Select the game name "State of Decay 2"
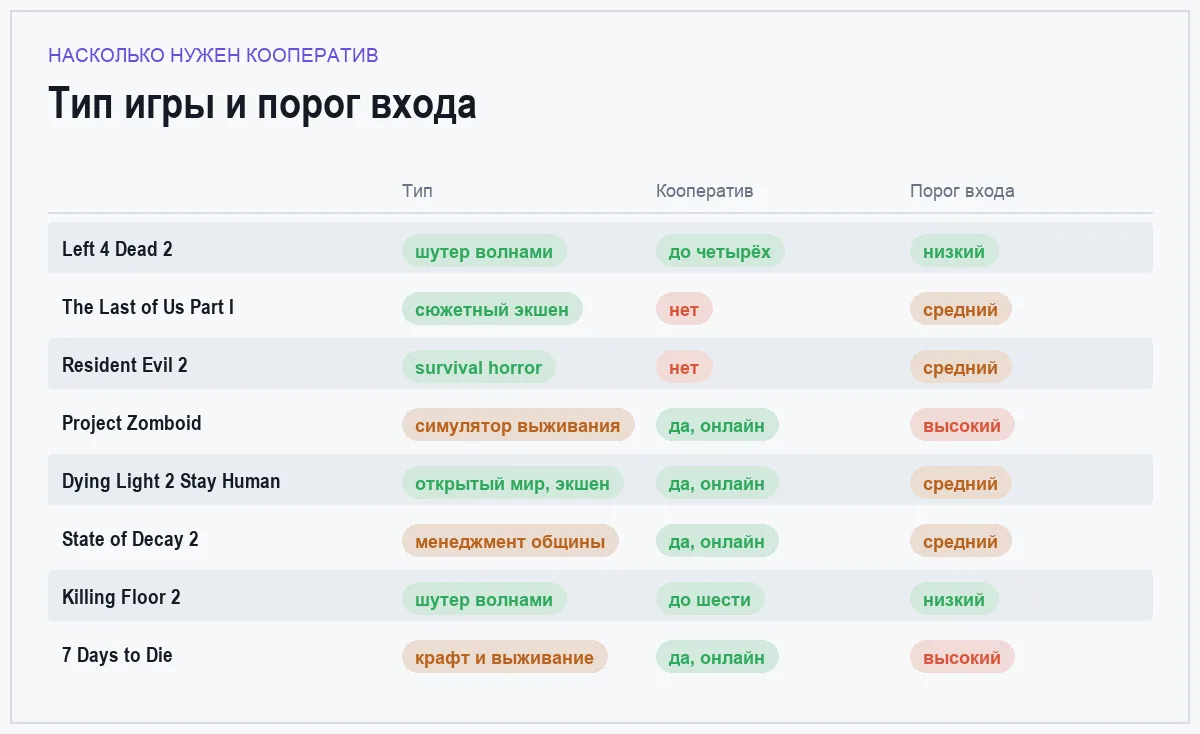The image size is (1200, 734). click(130, 539)
